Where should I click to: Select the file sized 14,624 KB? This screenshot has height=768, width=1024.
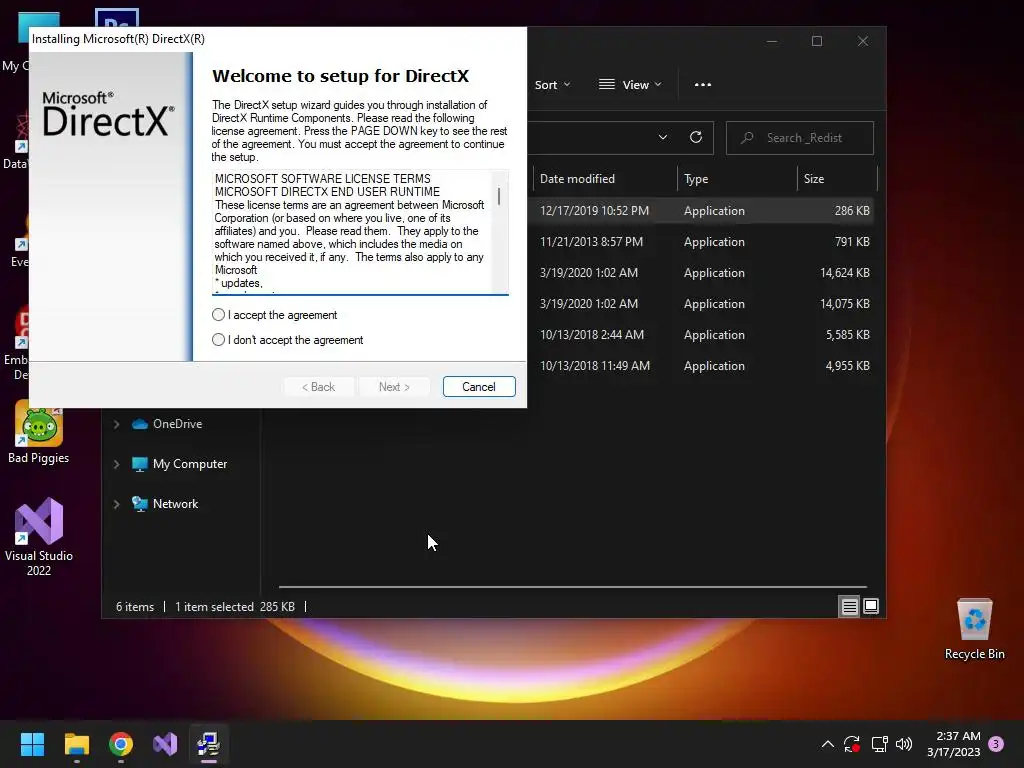pos(702,273)
